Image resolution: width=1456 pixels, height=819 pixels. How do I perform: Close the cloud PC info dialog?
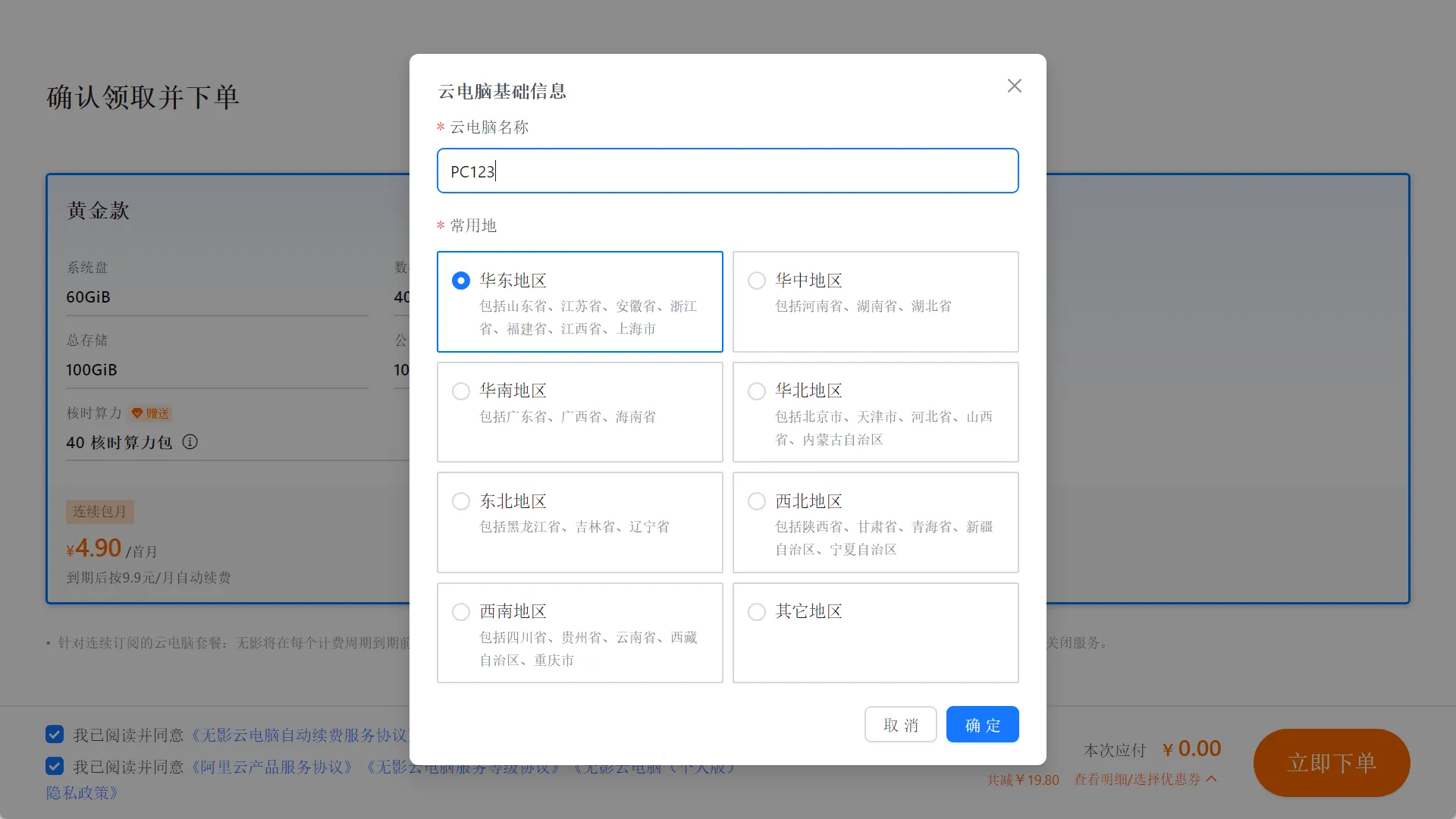[x=1014, y=86]
